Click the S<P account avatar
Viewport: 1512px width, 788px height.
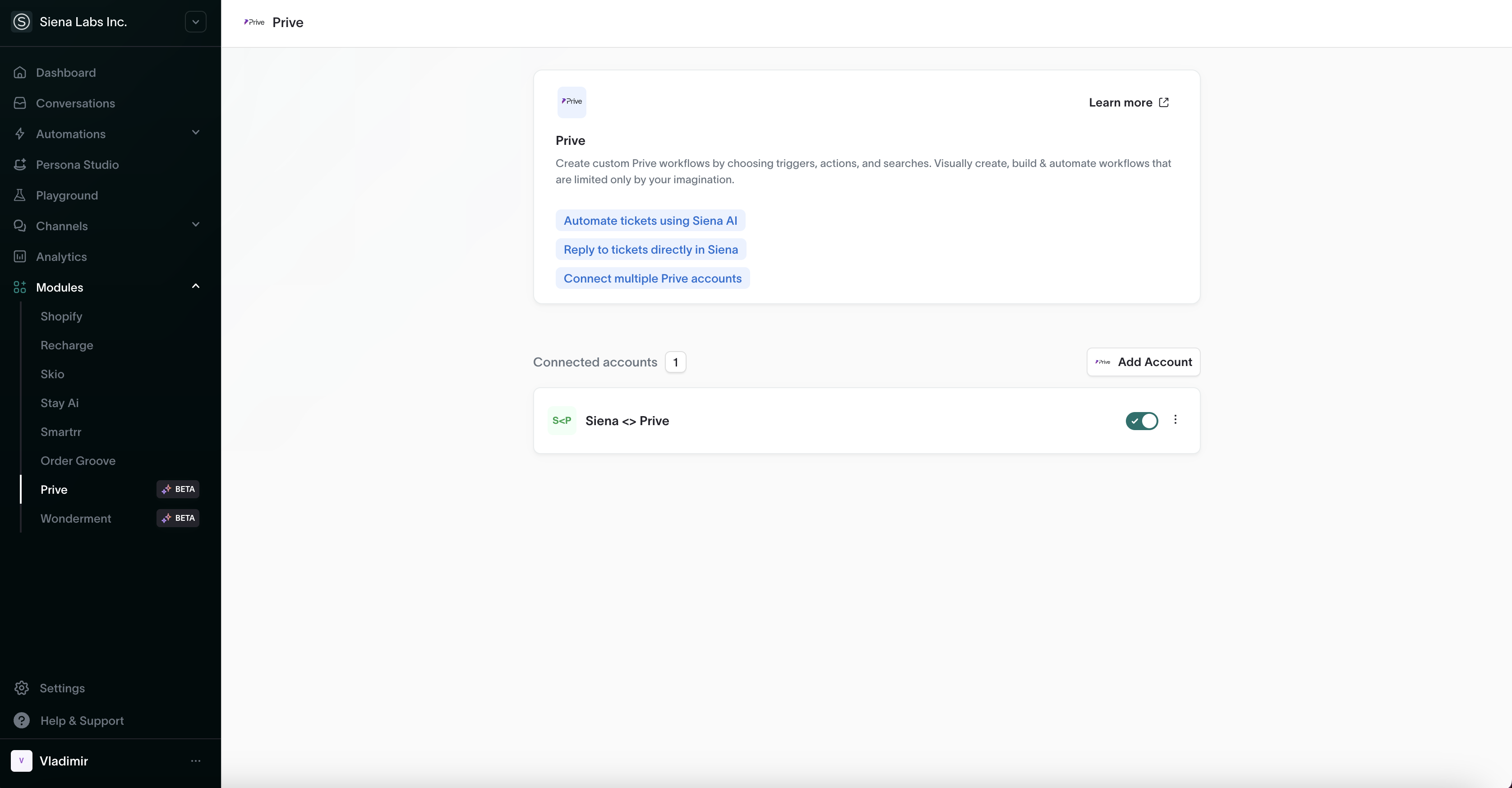click(562, 421)
